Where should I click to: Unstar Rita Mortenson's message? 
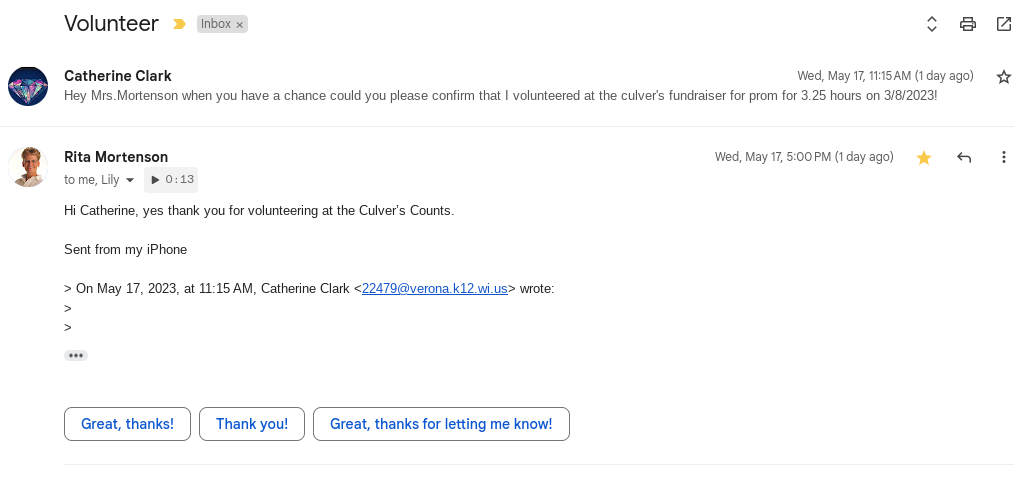pos(924,157)
